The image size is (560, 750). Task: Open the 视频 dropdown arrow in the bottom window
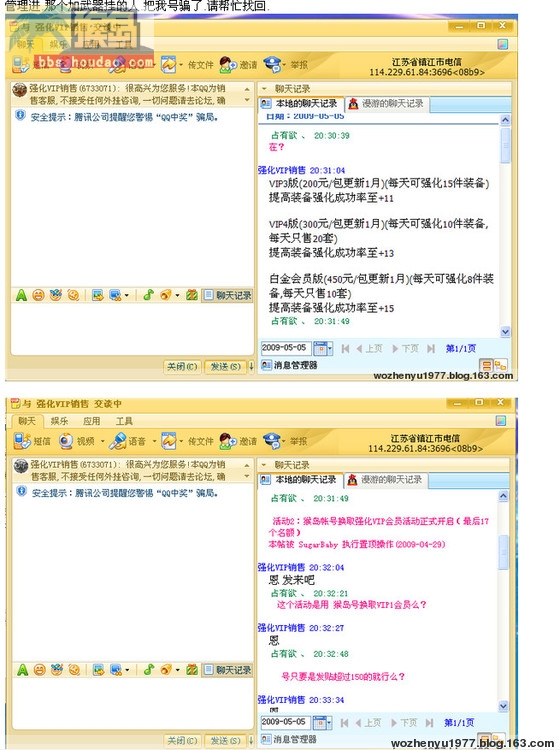click(x=102, y=441)
